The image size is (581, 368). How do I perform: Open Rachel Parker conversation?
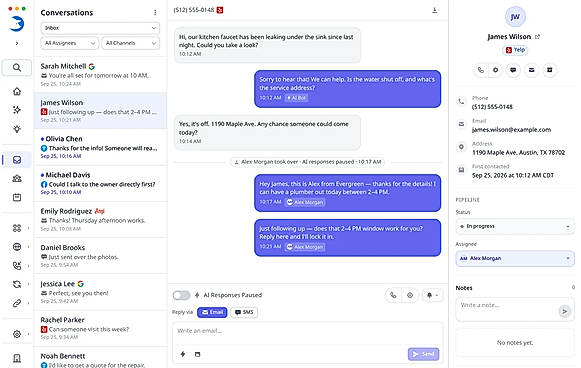100,328
